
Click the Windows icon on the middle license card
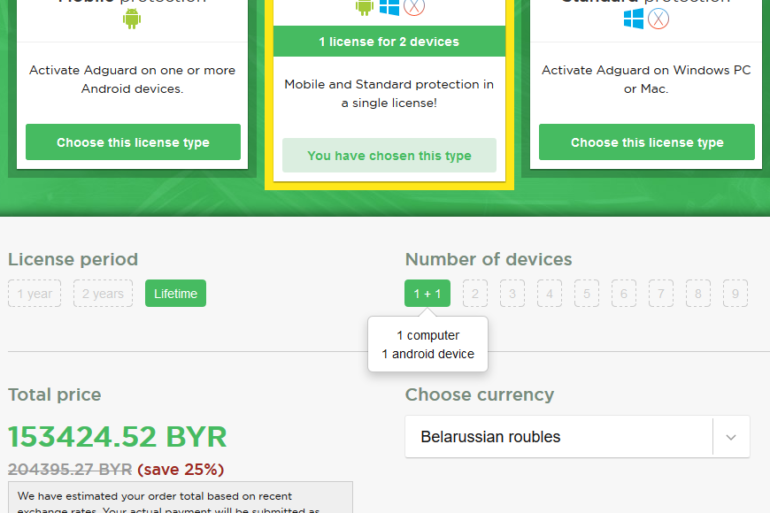pos(389,7)
